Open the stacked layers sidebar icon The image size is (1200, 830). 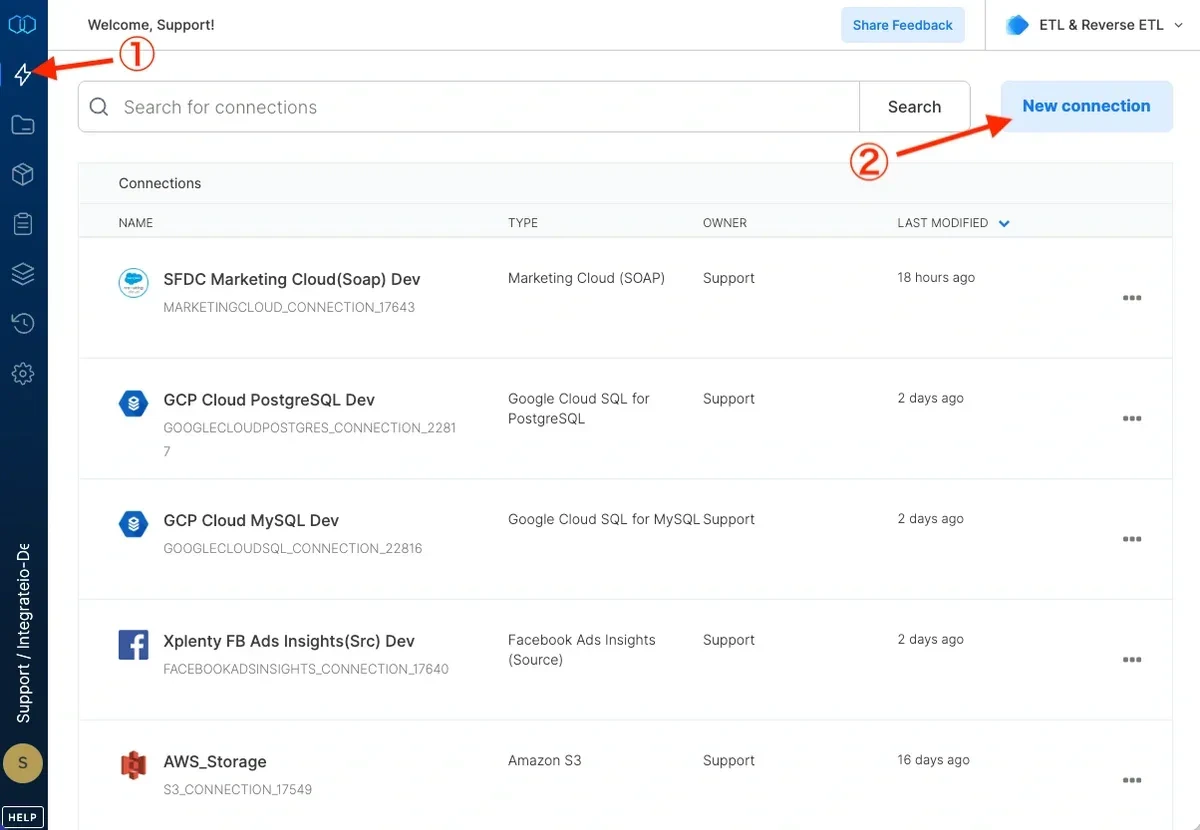(x=22, y=273)
